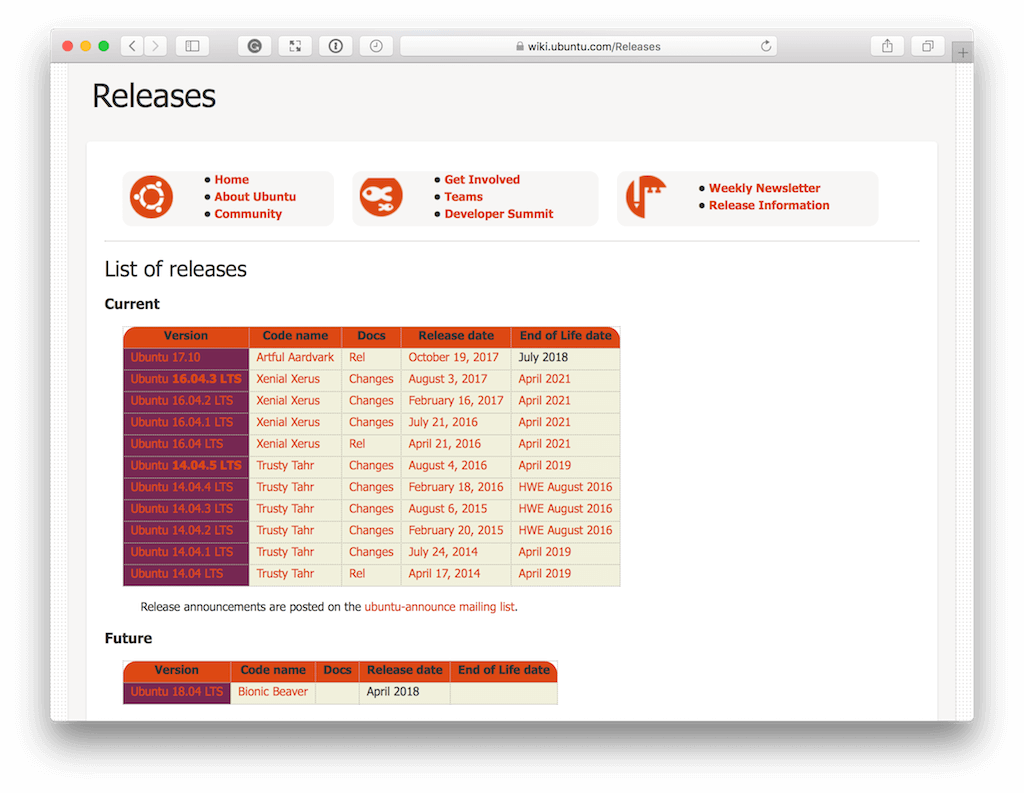The height and width of the screenshot is (793, 1024).
Task: Open the Developer Summit link
Action: pos(499,214)
